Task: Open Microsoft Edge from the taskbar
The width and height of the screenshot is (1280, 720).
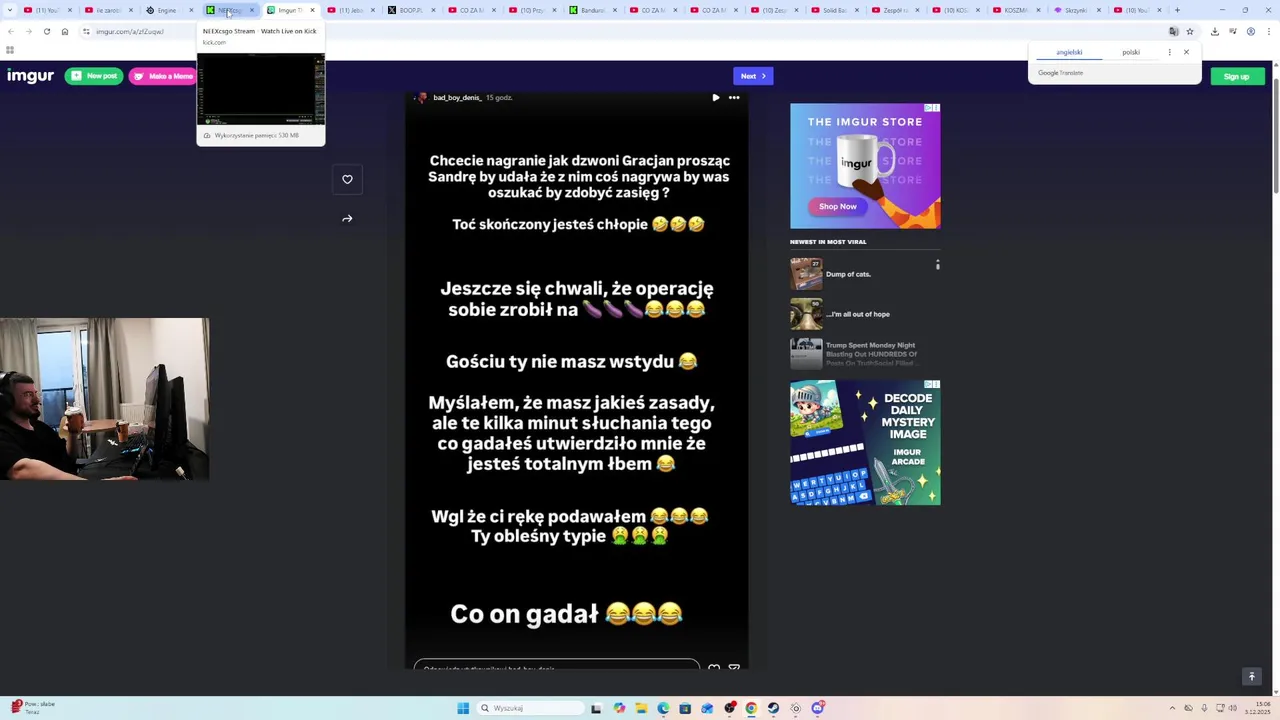Action: click(663, 708)
